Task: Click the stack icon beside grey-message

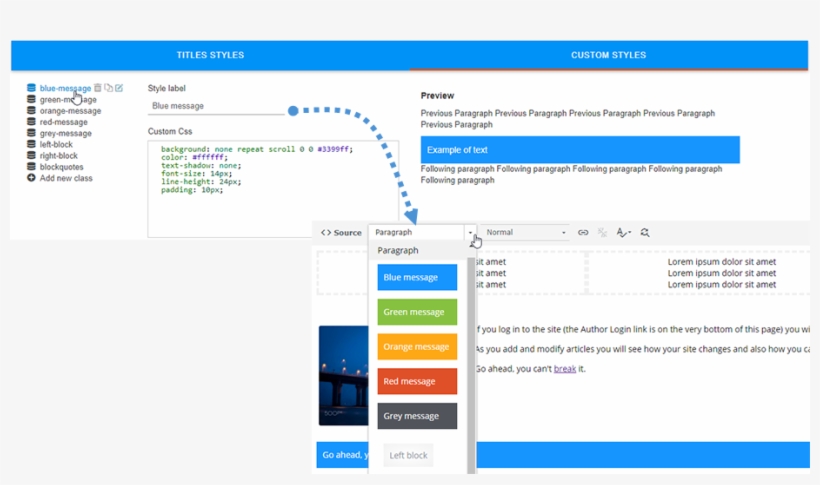Action: pyautogui.click(x=31, y=133)
